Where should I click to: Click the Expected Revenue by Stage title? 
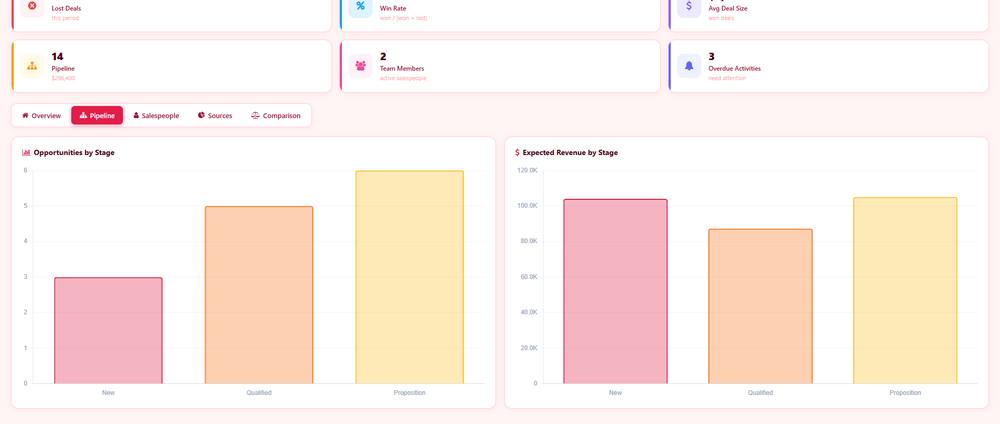570,152
